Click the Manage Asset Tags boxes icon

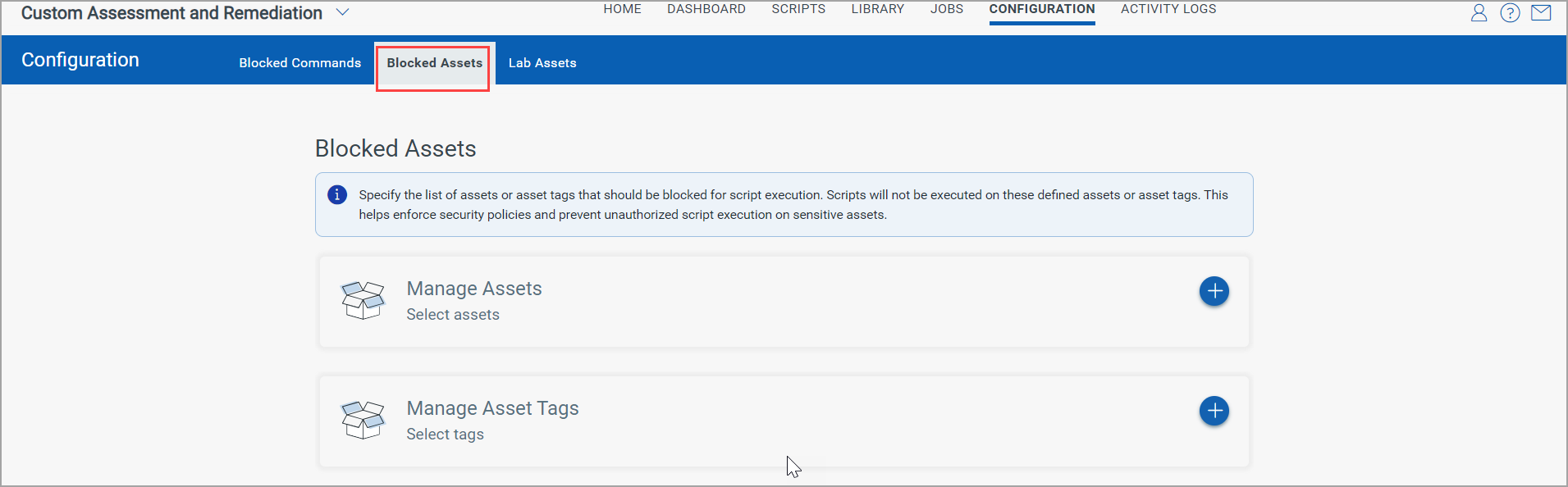point(363,420)
